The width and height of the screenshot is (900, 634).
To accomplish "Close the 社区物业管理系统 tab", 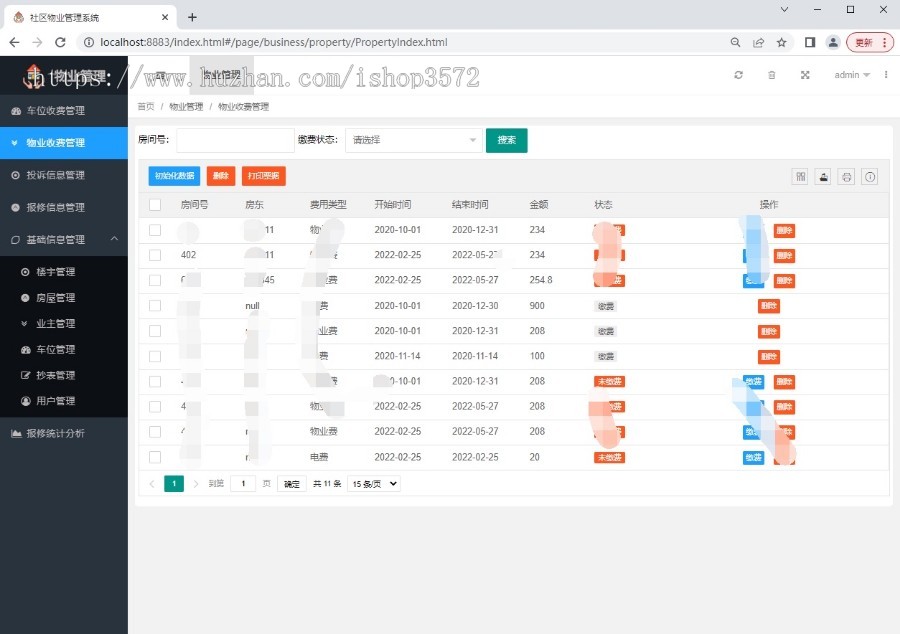I will 165,17.
